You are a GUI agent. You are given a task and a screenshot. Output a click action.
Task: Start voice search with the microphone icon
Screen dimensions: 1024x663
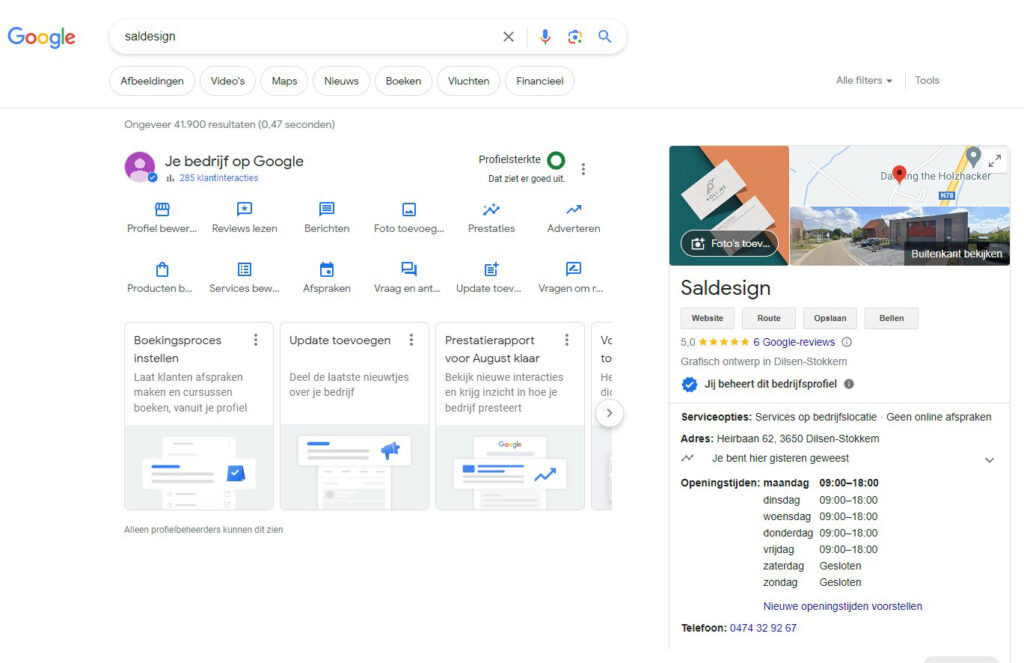(x=545, y=37)
